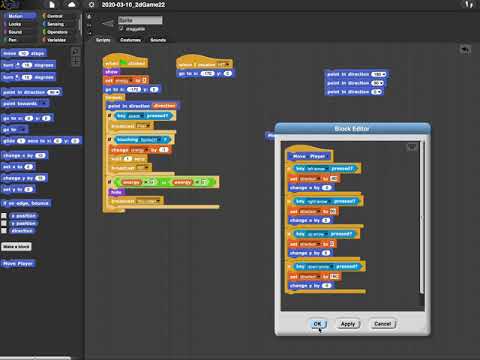480x360 pixels.
Task: Click the move 10 steps block
Action: tap(24, 53)
